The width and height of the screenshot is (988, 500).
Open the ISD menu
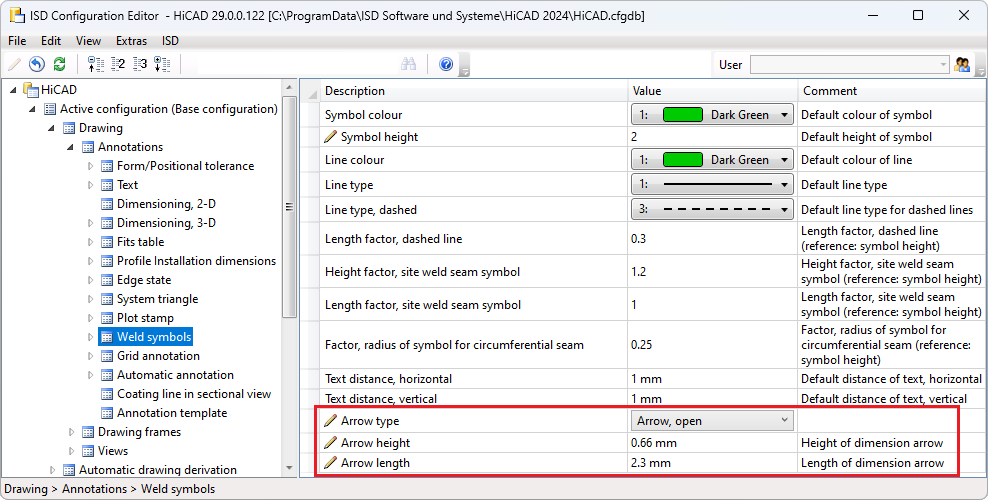pos(170,40)
